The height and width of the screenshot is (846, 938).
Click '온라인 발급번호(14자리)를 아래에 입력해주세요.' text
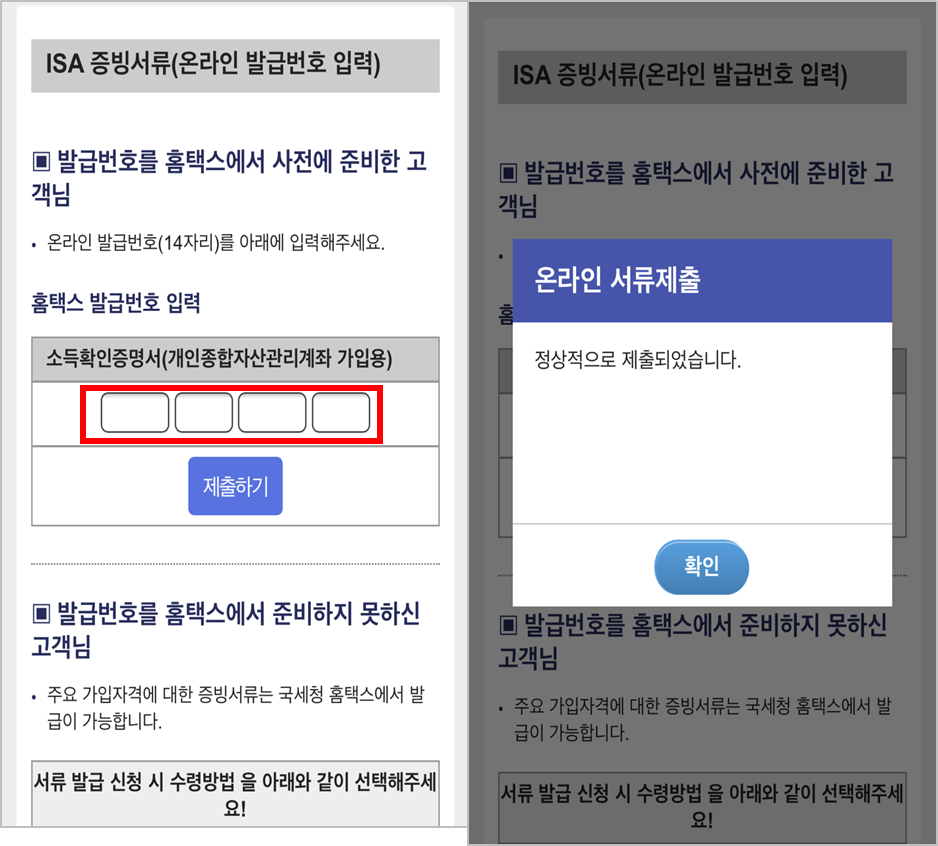pyautogui.click(x=216, y=242)
